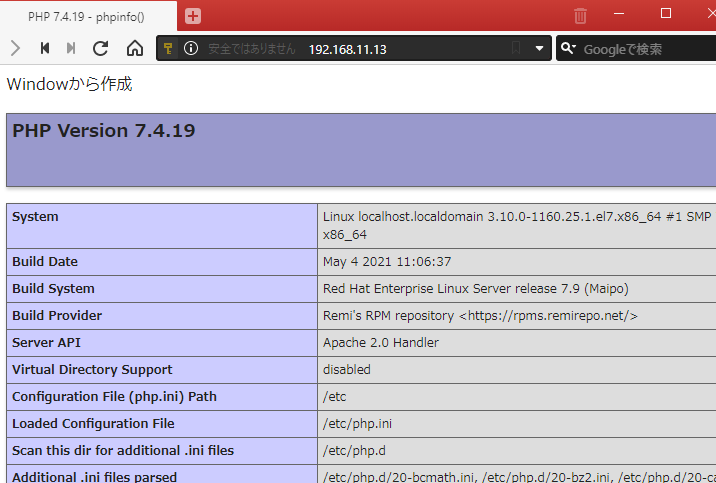Click the forward navigation arrow
This screenshot has height=483, width=716.
pyautogui.click(x=15, y=48)
